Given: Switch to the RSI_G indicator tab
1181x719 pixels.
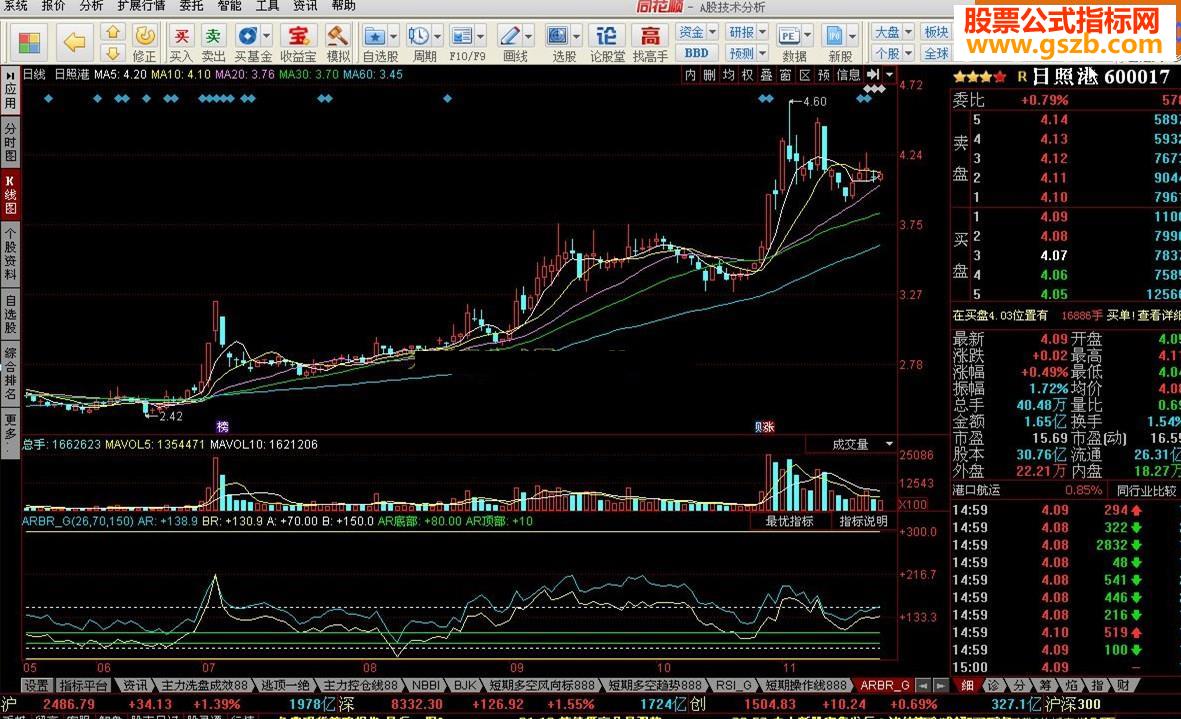Looking at the screenshot, I should (733, 685).
